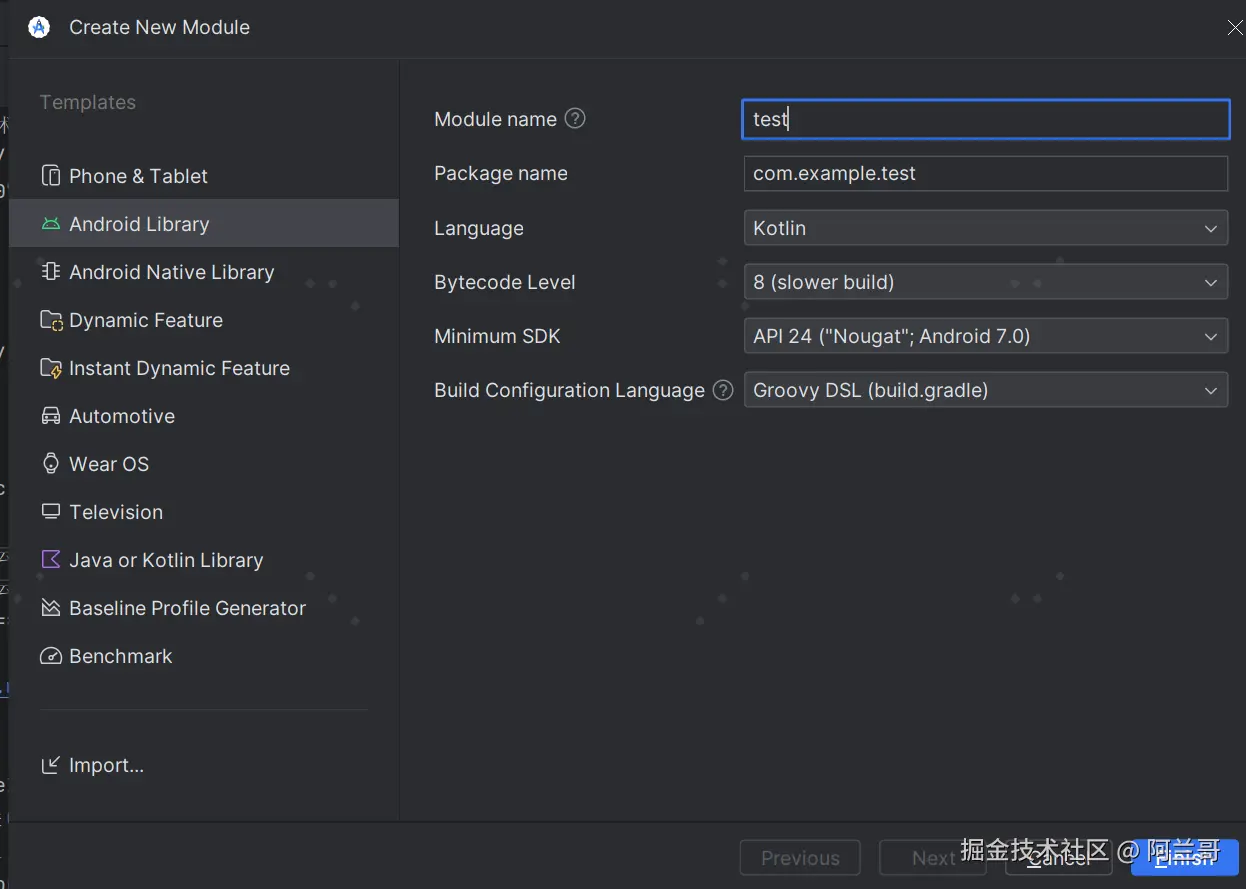1246x889 pixels.
Task: Click the Cancel button
Action: [x=1058, y=858]
